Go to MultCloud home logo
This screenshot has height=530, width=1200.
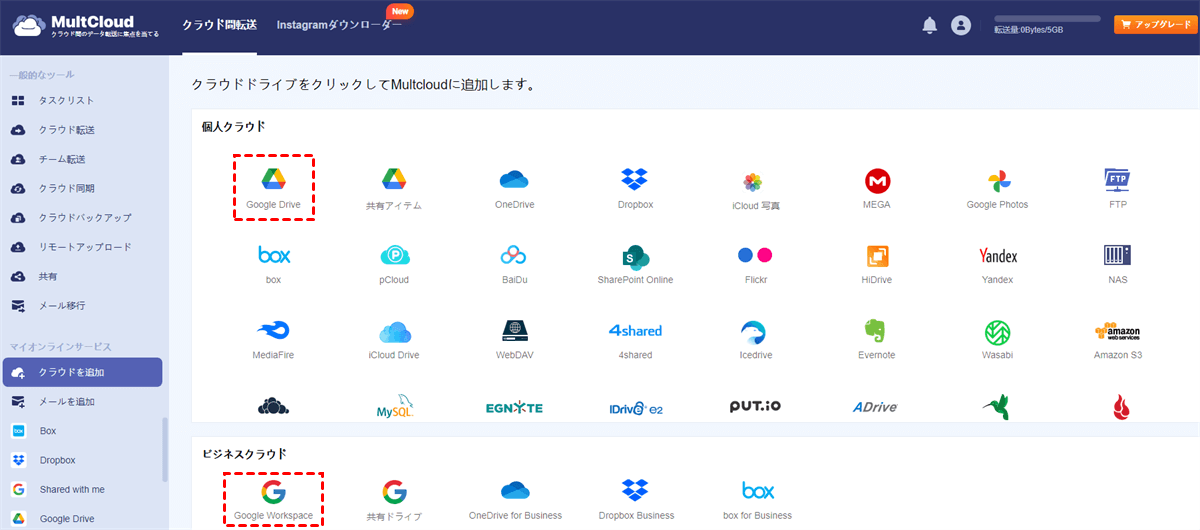coord(84,26)
